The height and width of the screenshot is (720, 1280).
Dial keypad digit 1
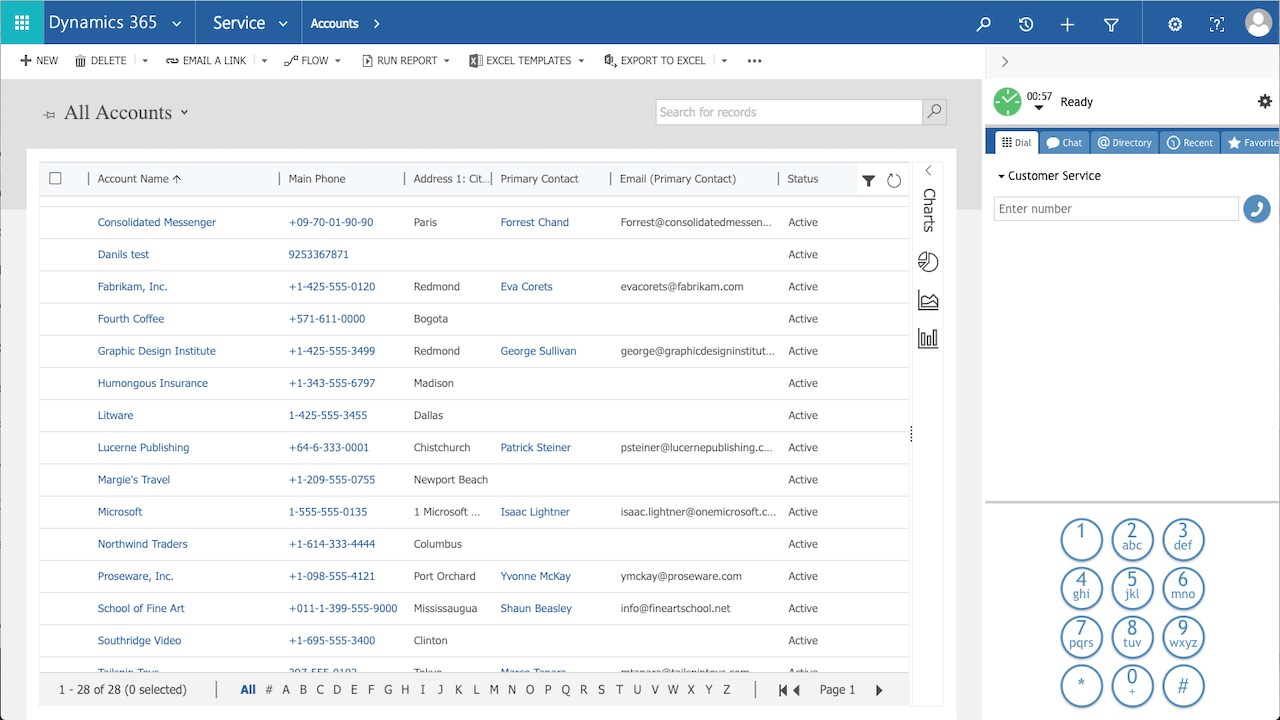tap(1081, 539)
